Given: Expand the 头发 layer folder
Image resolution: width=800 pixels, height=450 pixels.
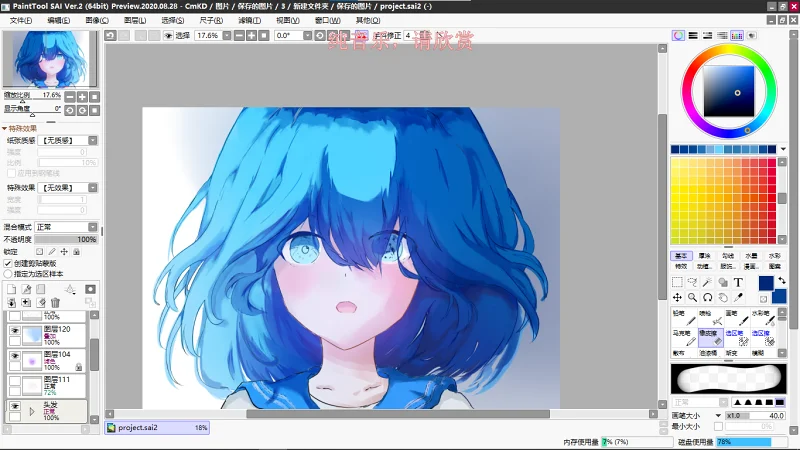Looking at the screenshot, I should click(x=32, y=411).
